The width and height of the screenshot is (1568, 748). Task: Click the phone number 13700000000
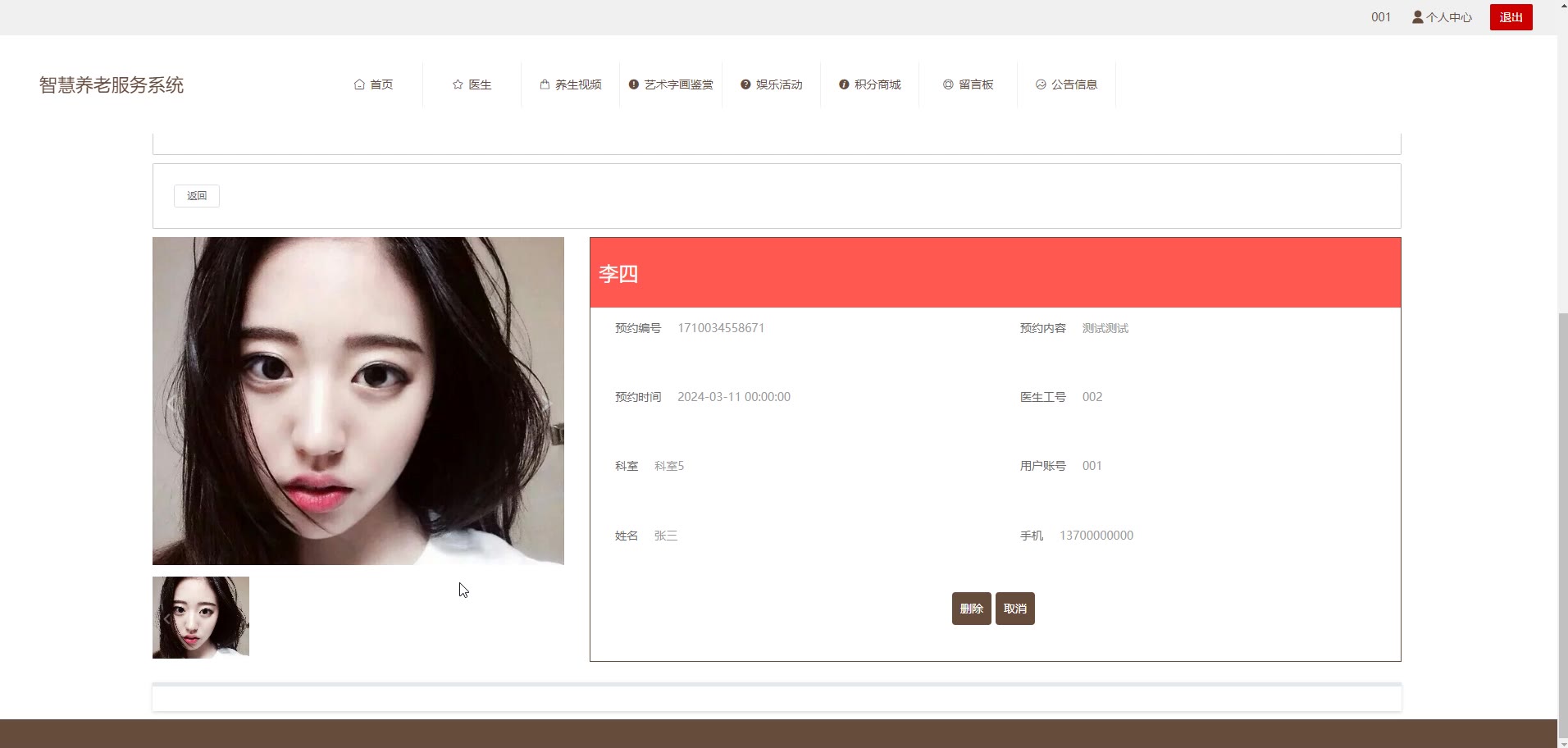click(1096, 536)
